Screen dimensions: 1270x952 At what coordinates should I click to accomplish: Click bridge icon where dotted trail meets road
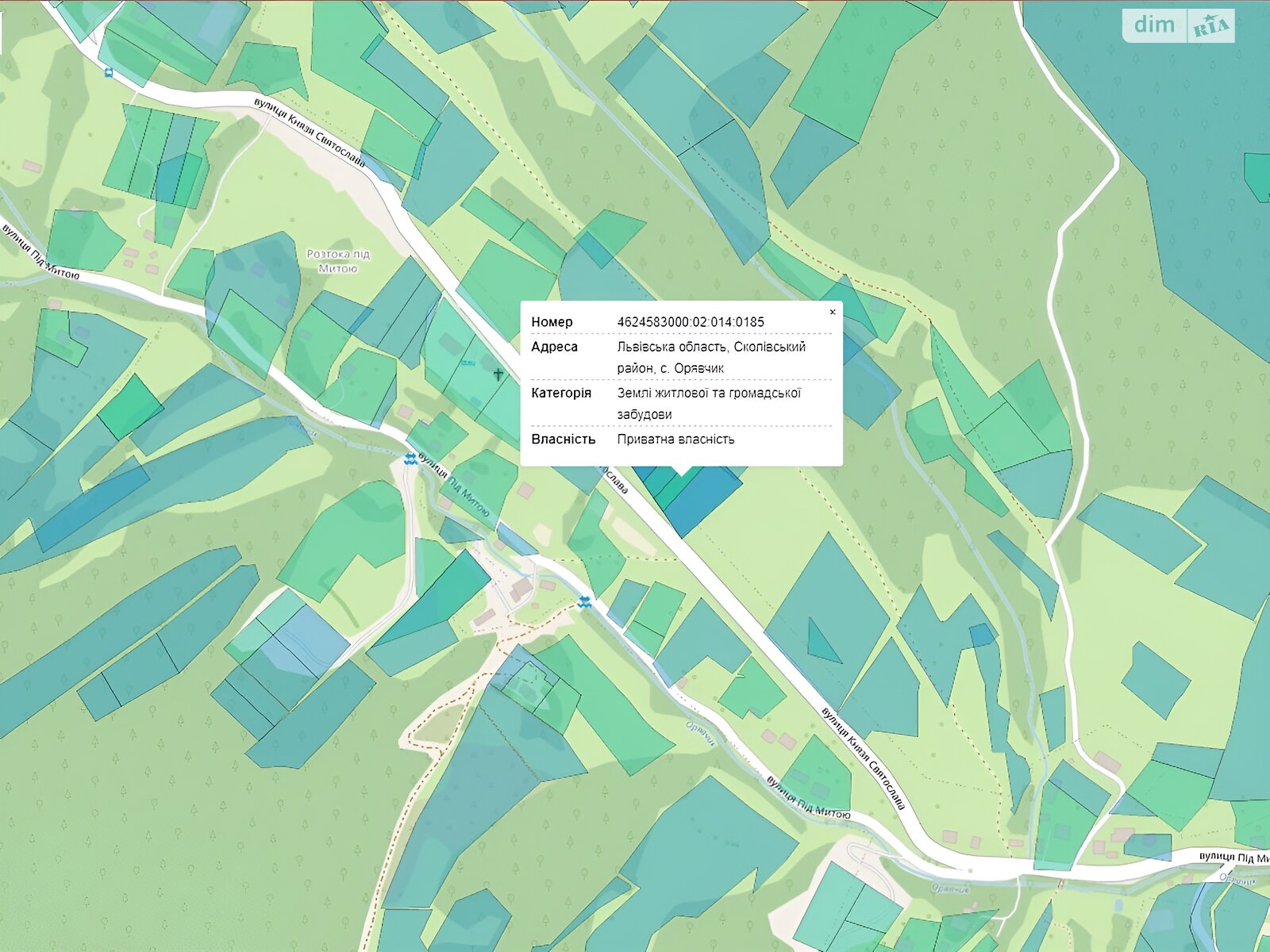tap(584, 602)
